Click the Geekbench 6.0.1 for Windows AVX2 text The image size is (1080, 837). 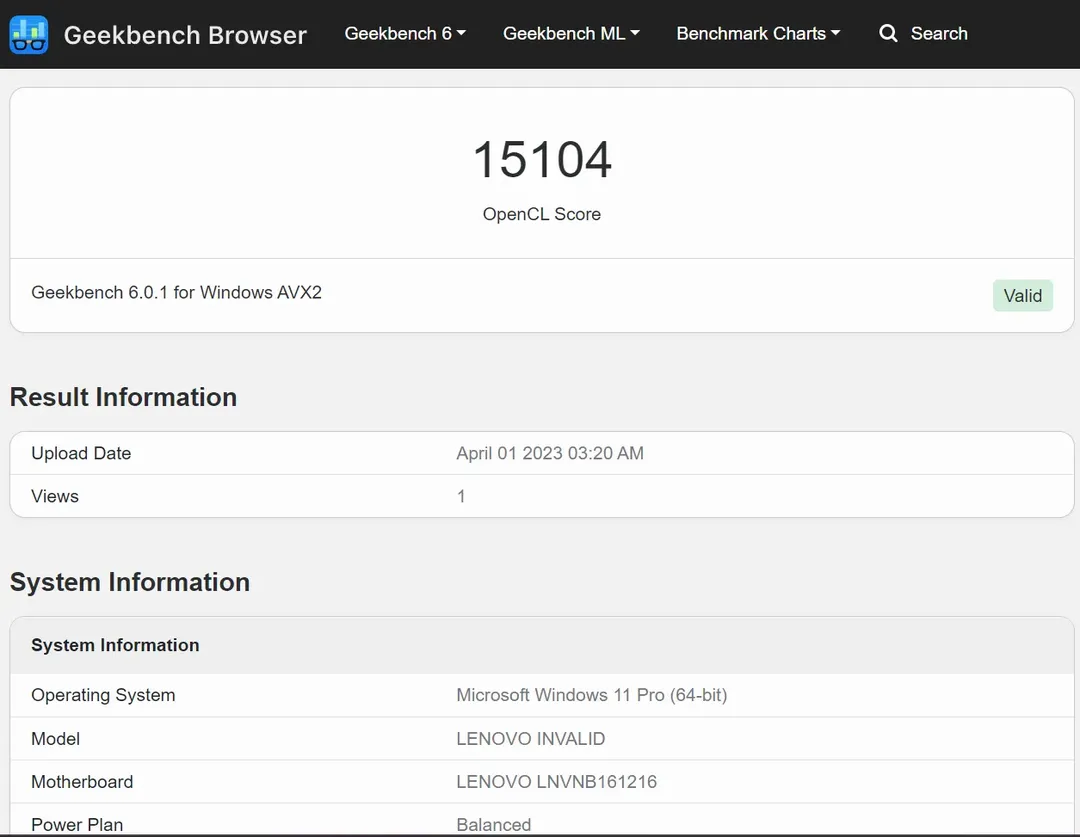pos(177,293)
